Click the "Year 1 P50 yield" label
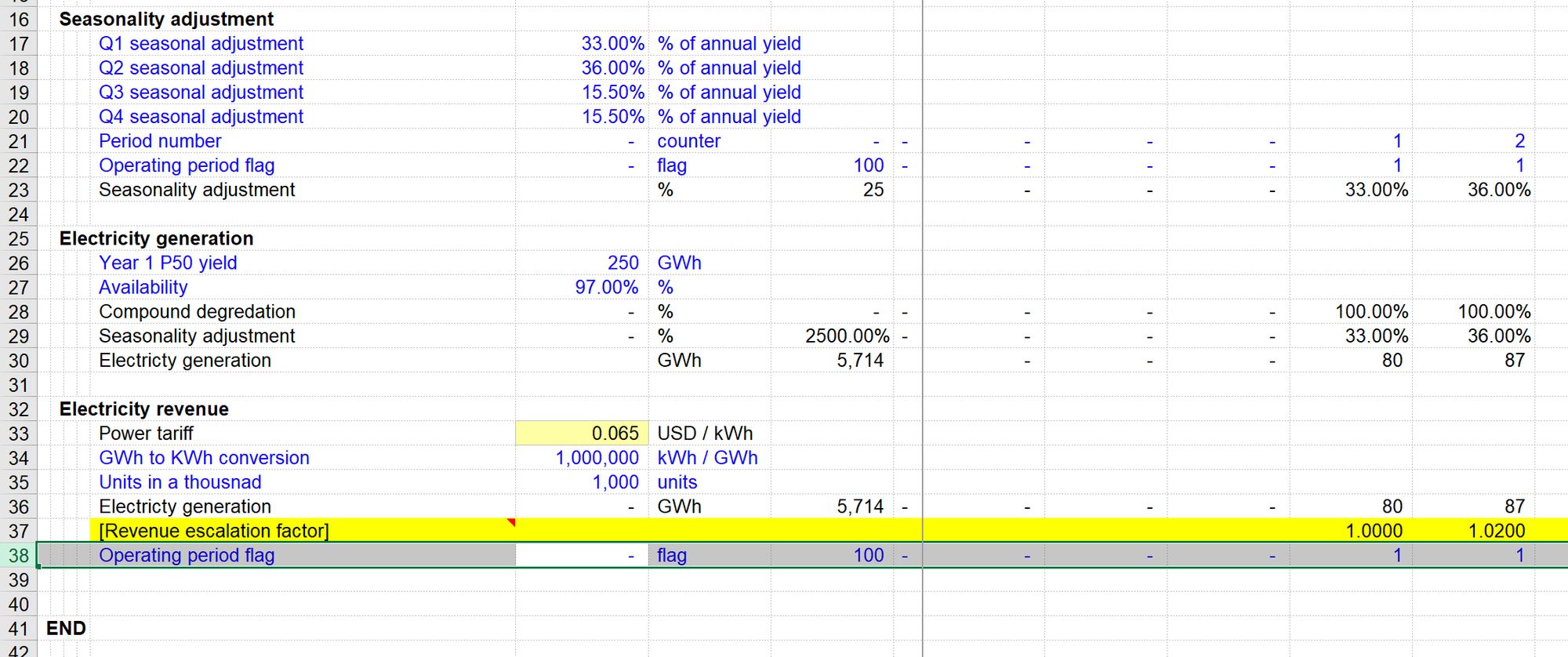Image resolution: width=1568 pixels, height=657 pixels. pyautogui.click(x=168, y=263)
